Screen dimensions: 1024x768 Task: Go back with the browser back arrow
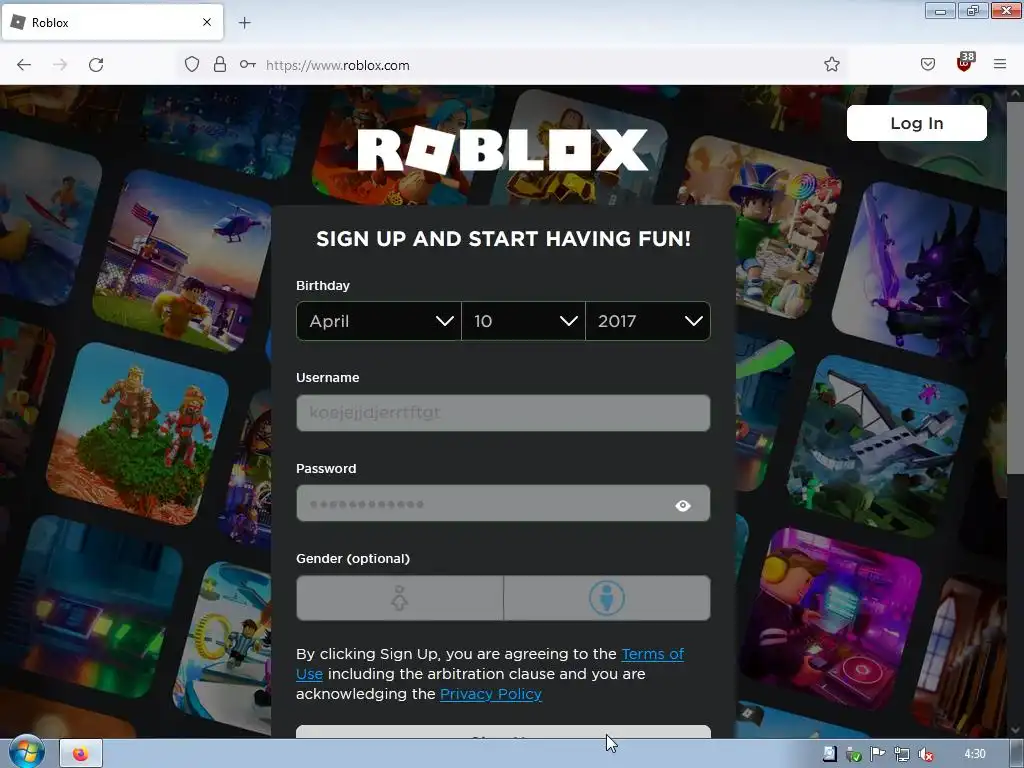24,65
